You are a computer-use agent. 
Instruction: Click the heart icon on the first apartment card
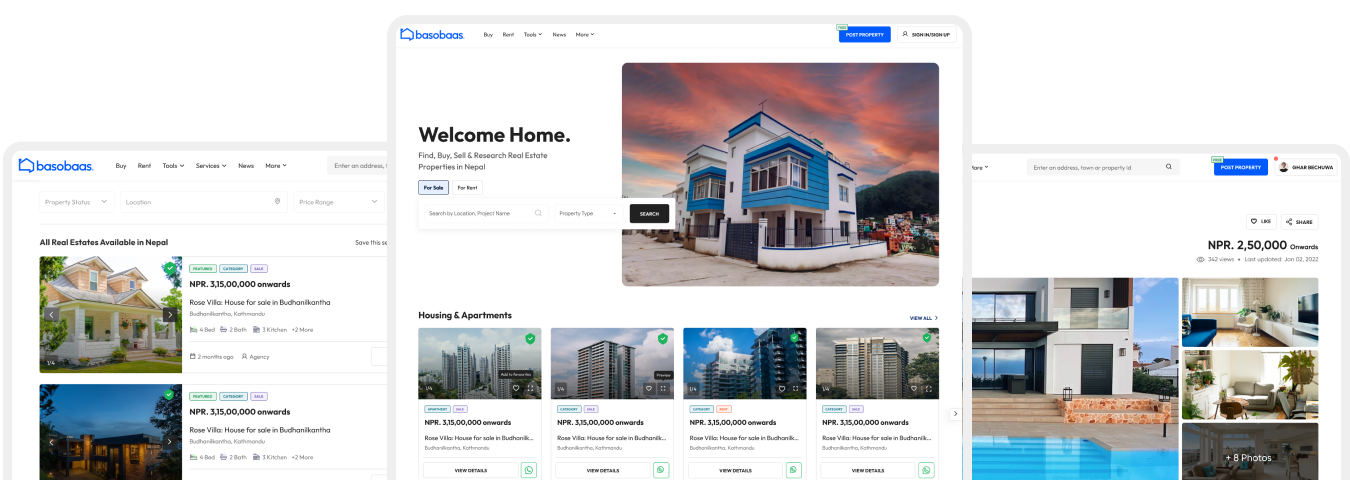(x=516, y=388)
